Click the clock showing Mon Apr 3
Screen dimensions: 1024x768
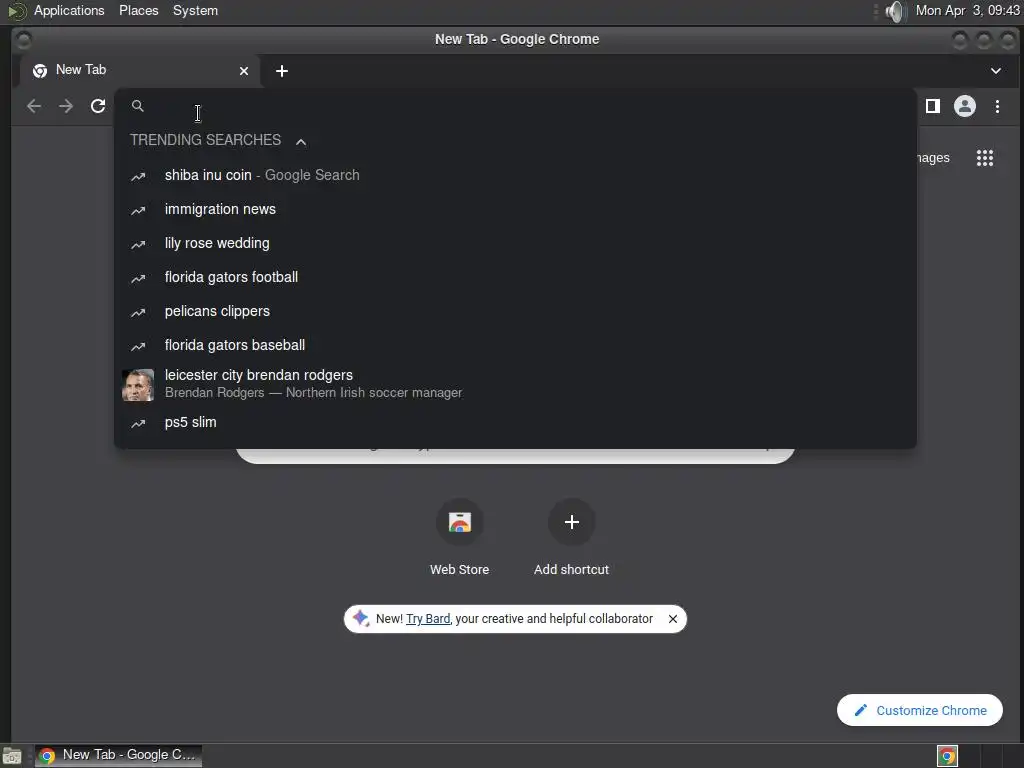(967, 10)
